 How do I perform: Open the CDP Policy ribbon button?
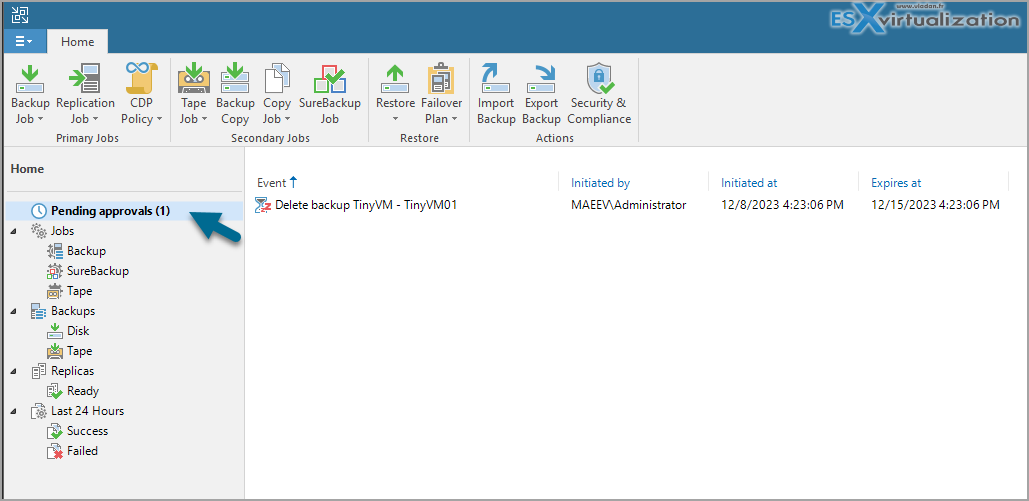(141, 94)
